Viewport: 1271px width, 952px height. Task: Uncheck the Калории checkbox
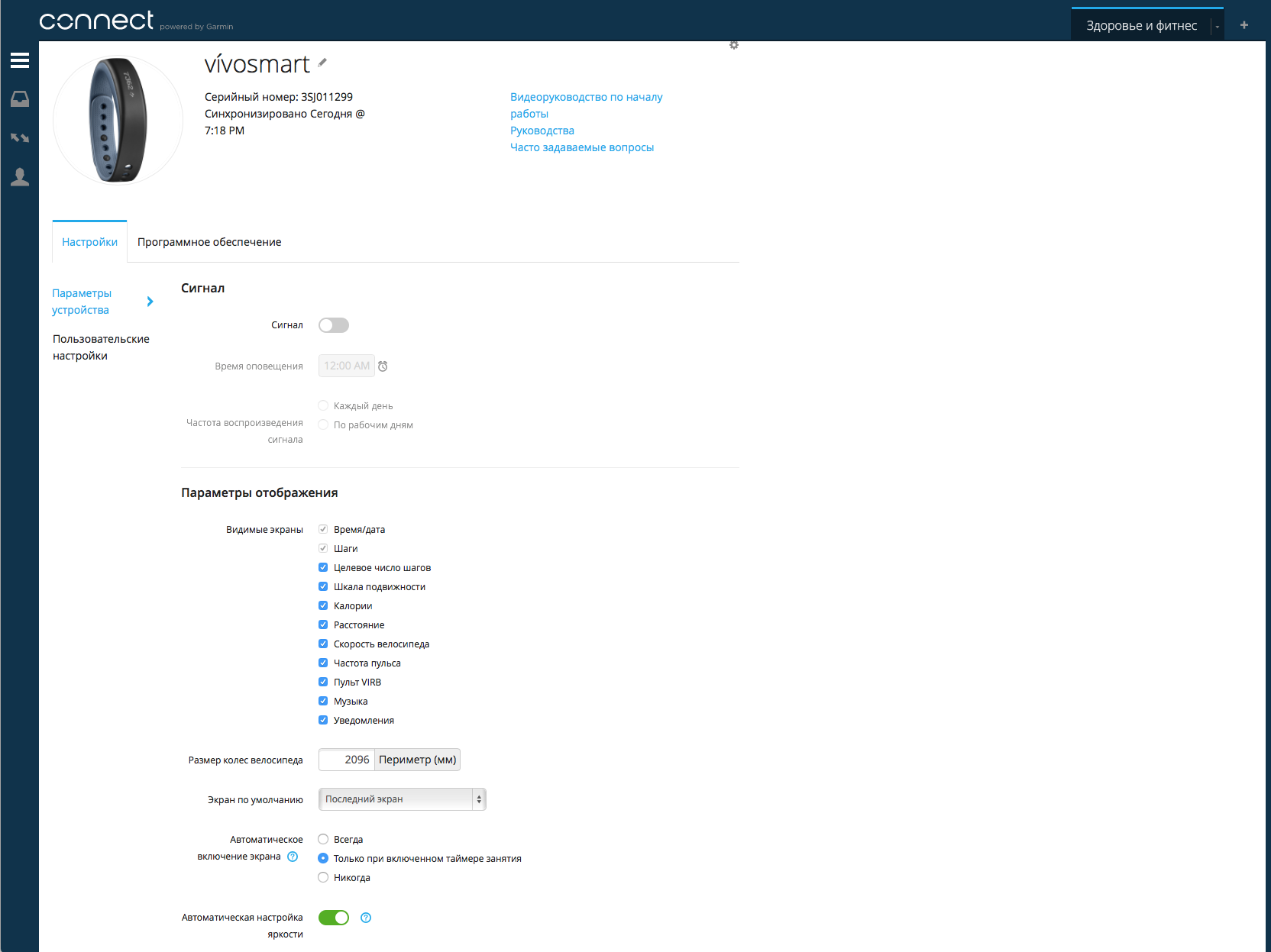click(x=323, y=605)
